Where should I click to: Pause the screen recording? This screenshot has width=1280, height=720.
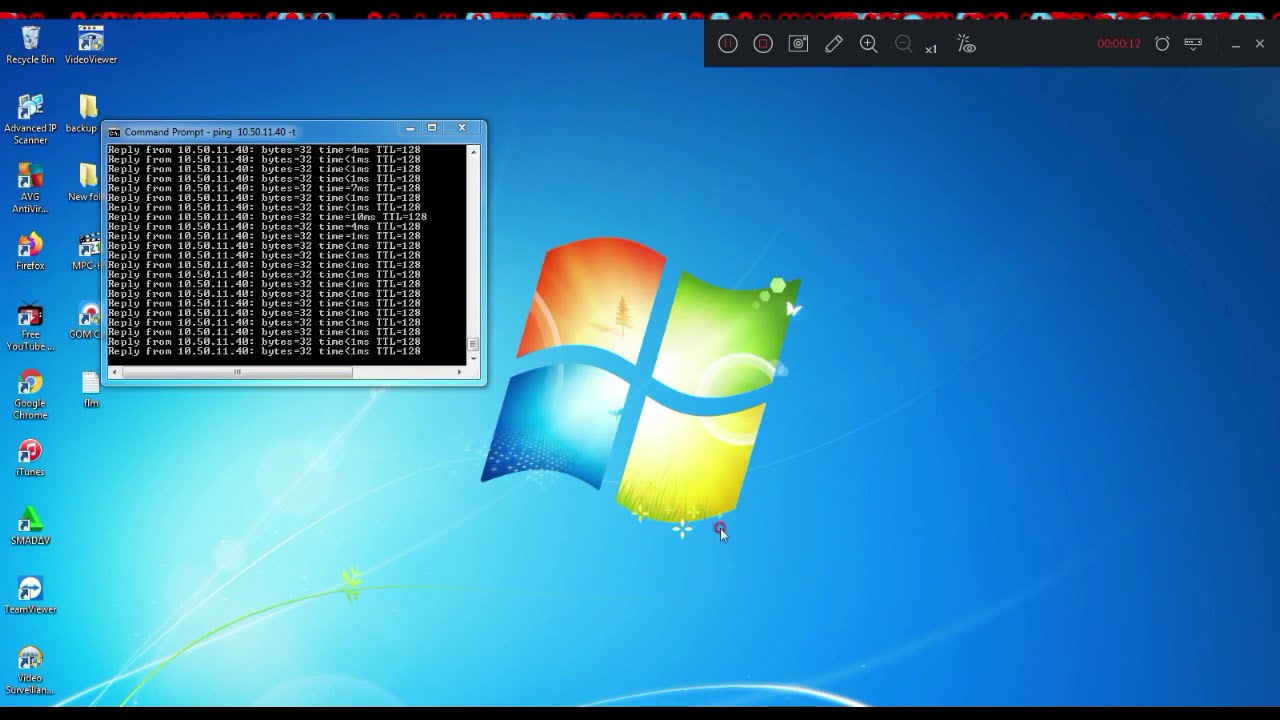coord(728,44)
